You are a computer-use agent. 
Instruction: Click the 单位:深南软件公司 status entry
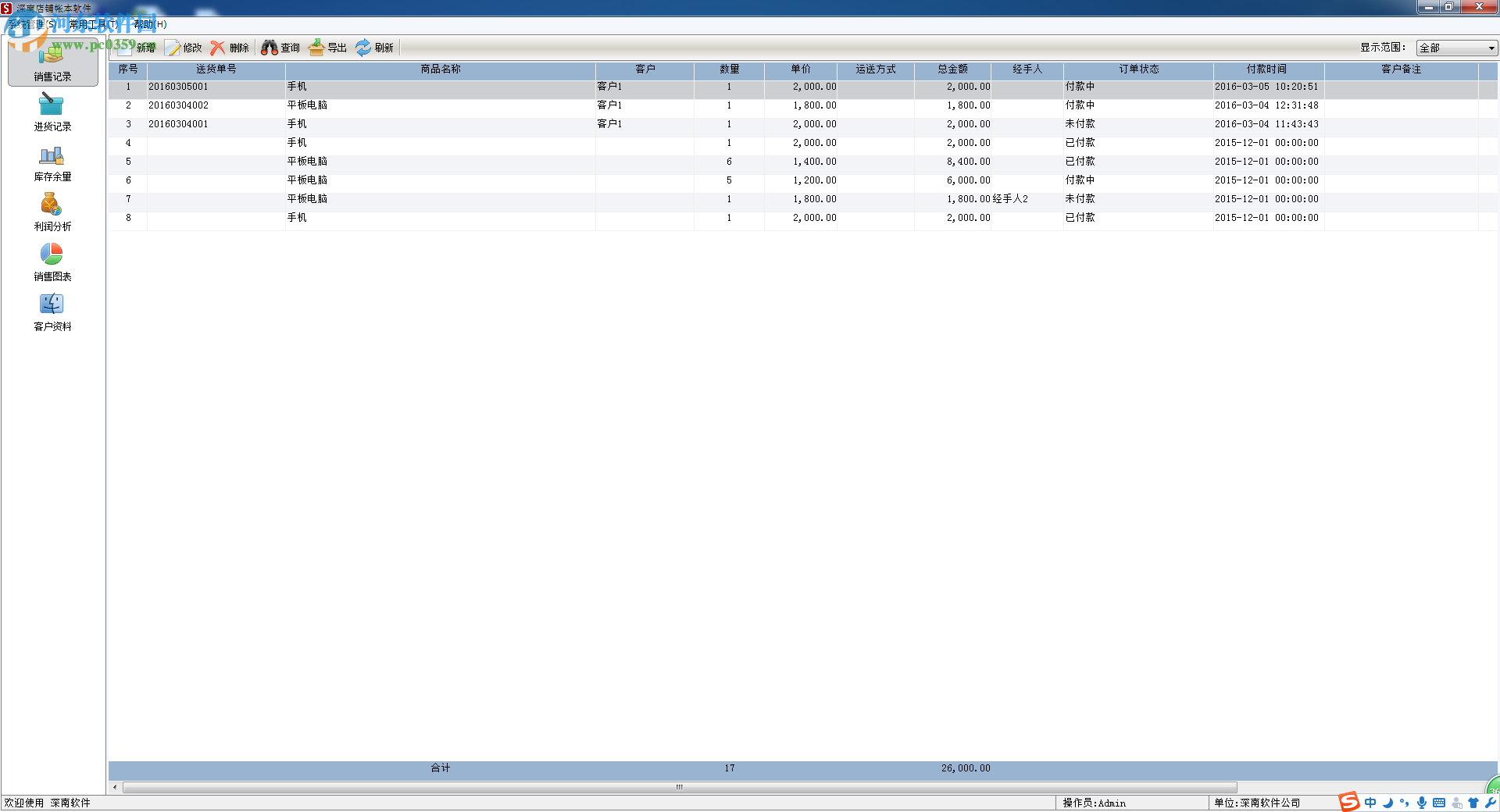click(x=1257, y=803)
